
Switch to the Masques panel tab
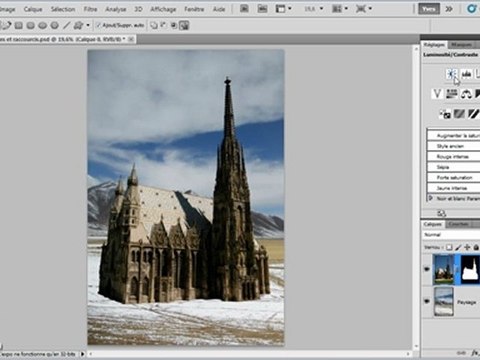pyautogui.click(x=462, y=44)
